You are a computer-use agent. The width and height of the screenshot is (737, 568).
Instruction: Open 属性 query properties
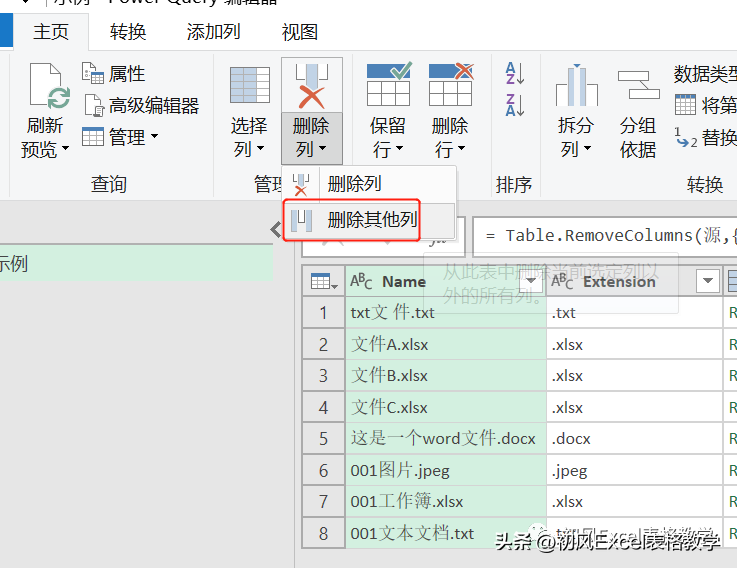[x=113, y=73]
